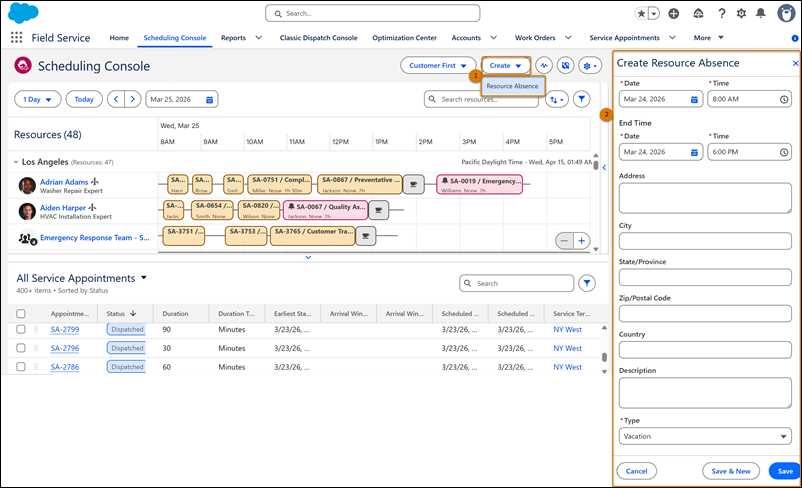Viewport: 802px width, 488px height.
Task: Click the Save & New button
Action: (731, 471)
